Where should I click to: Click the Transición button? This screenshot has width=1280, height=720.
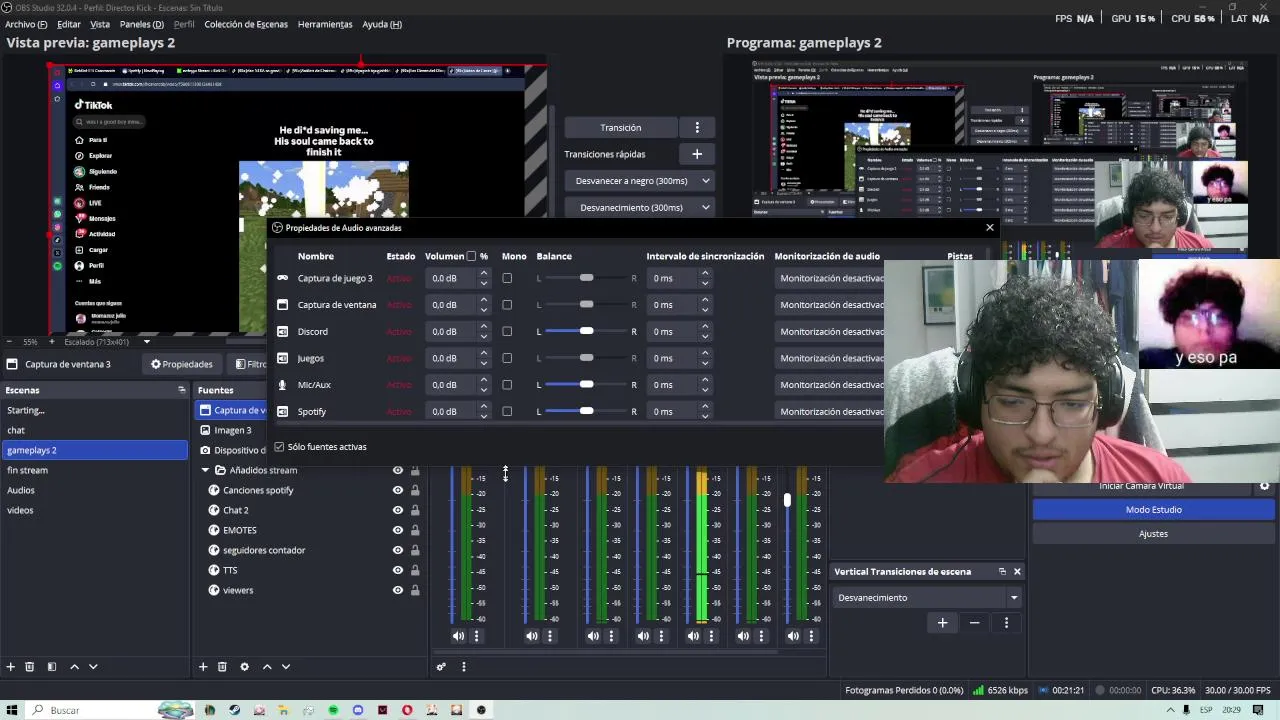(x=621, y=127)
